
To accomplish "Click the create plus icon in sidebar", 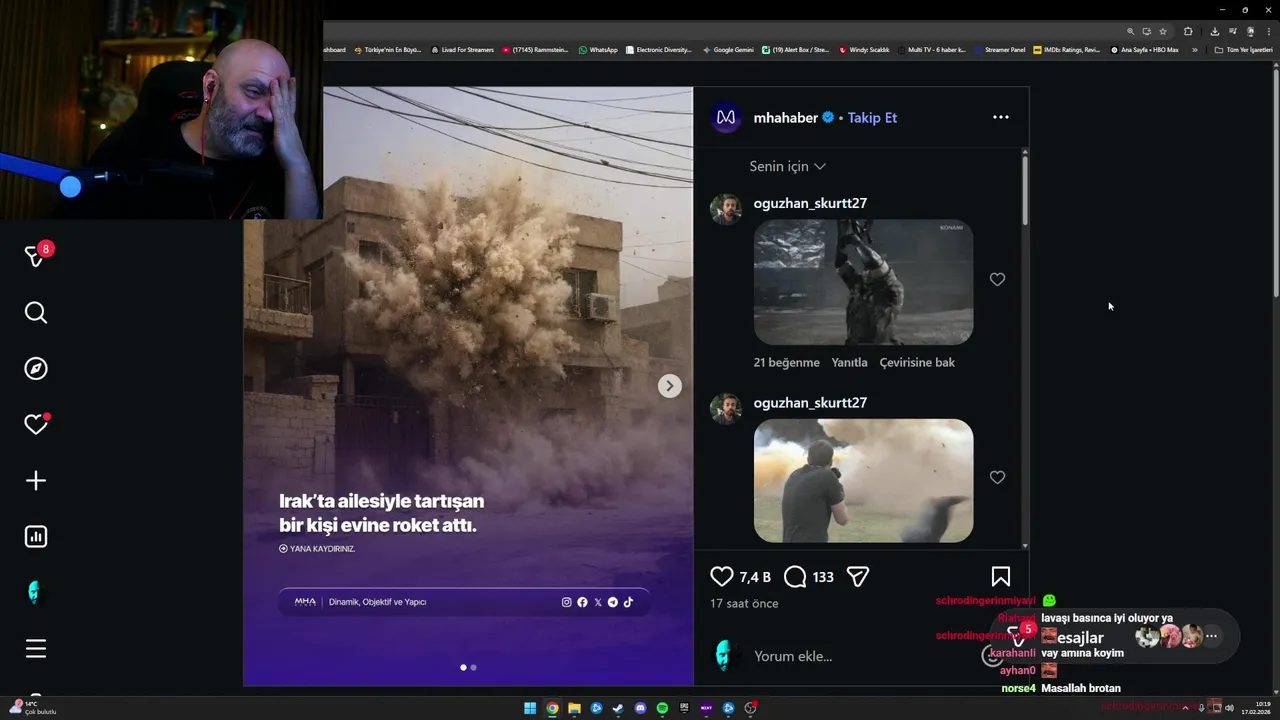I will point(36,481).
